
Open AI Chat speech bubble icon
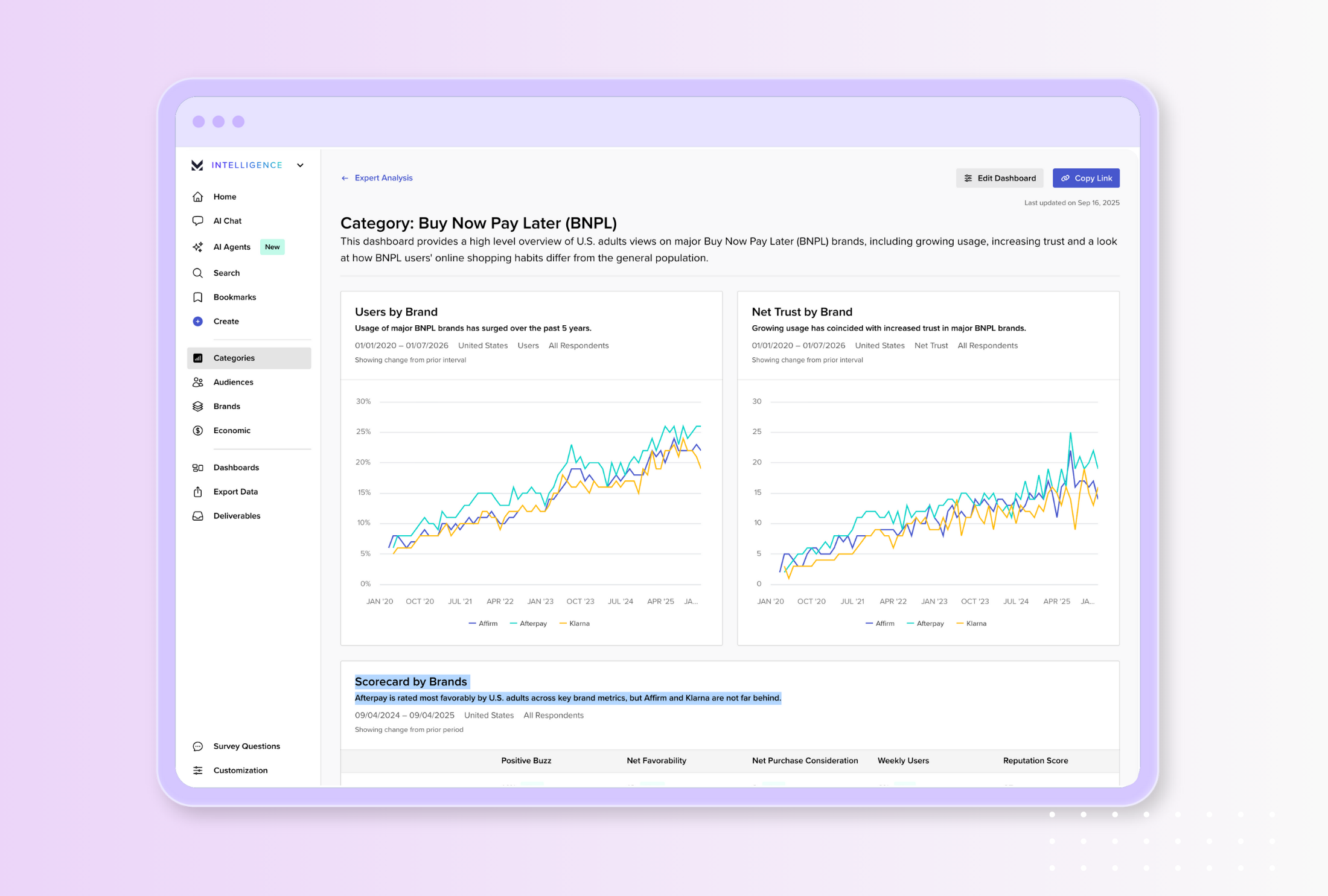point(197,221)
